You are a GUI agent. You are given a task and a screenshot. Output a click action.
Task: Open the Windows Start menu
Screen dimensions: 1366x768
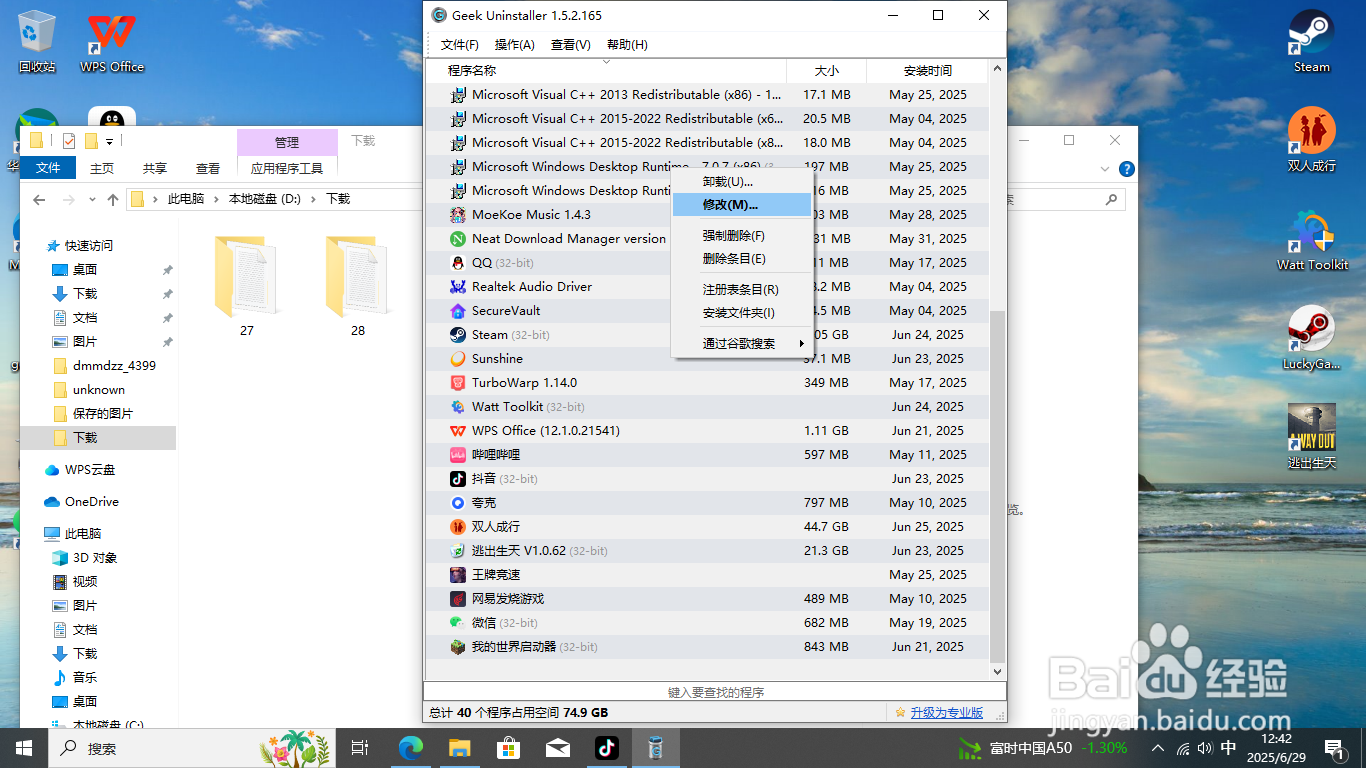pos(24,747)
